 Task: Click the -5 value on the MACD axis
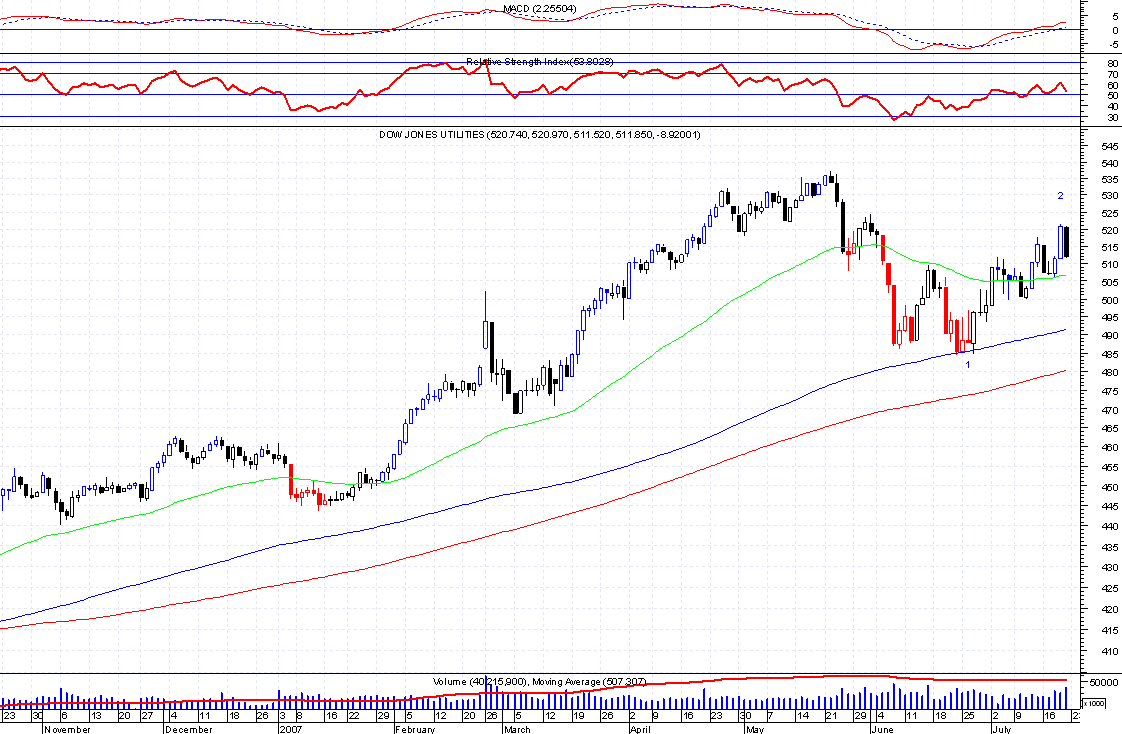1113,44
